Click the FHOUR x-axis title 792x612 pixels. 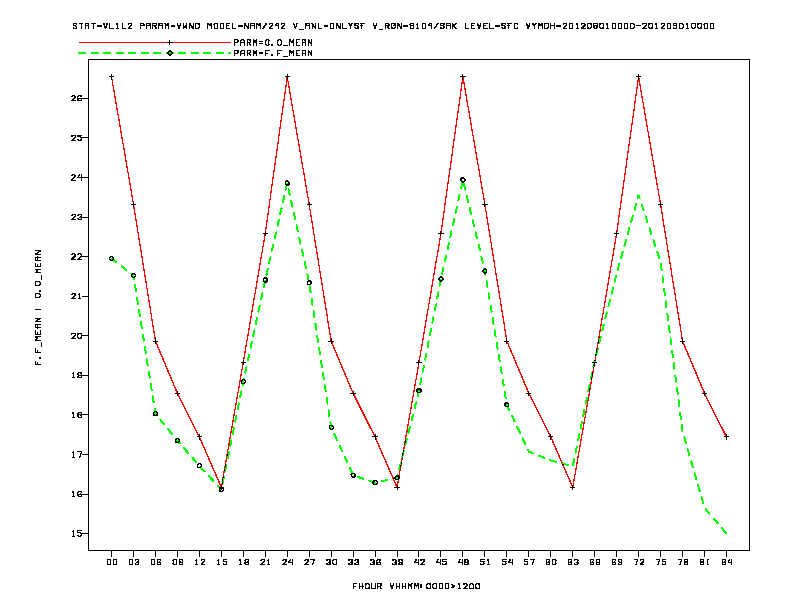[416, 586]
